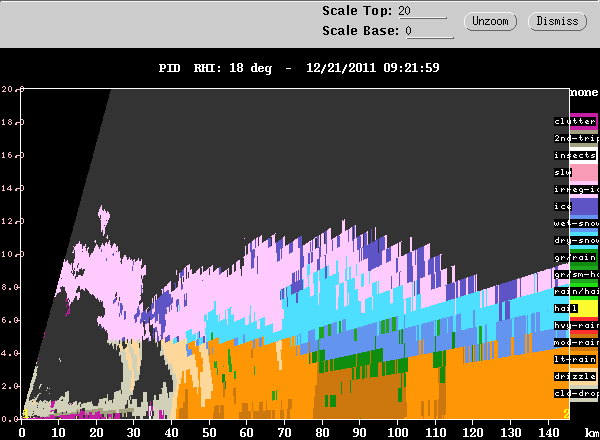
Task: Click the 'Scale Top:' label
Action: (357, 11)
